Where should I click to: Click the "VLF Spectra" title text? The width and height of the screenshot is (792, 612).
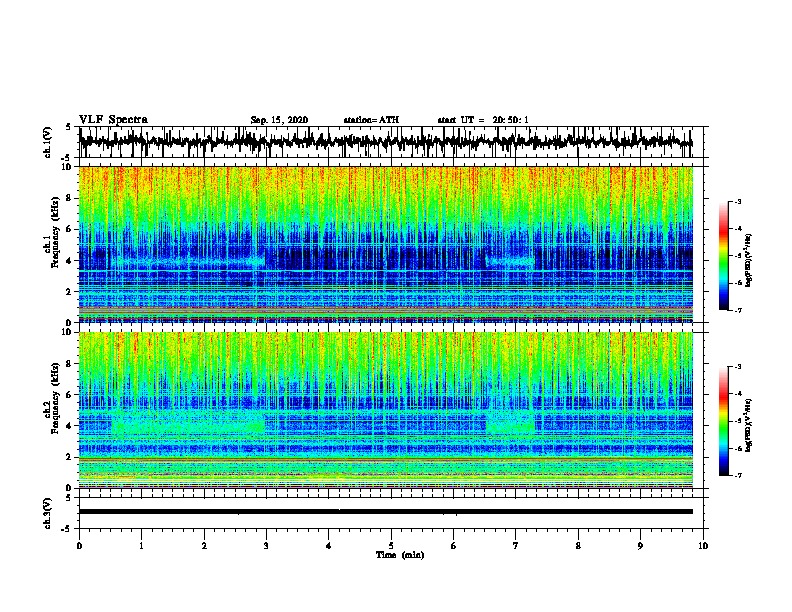click(113, 120)
